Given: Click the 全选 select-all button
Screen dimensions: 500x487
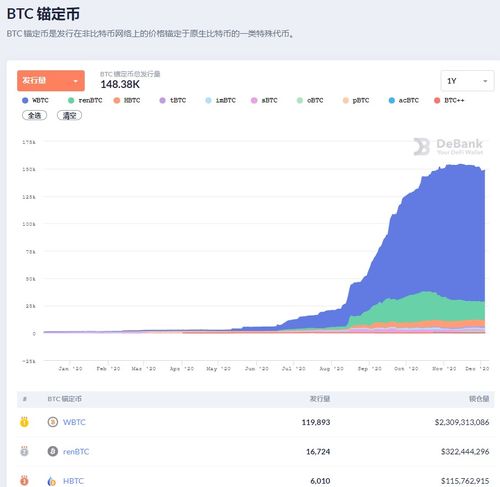Looking at the screenshot, I should click(x=34, y=115).
